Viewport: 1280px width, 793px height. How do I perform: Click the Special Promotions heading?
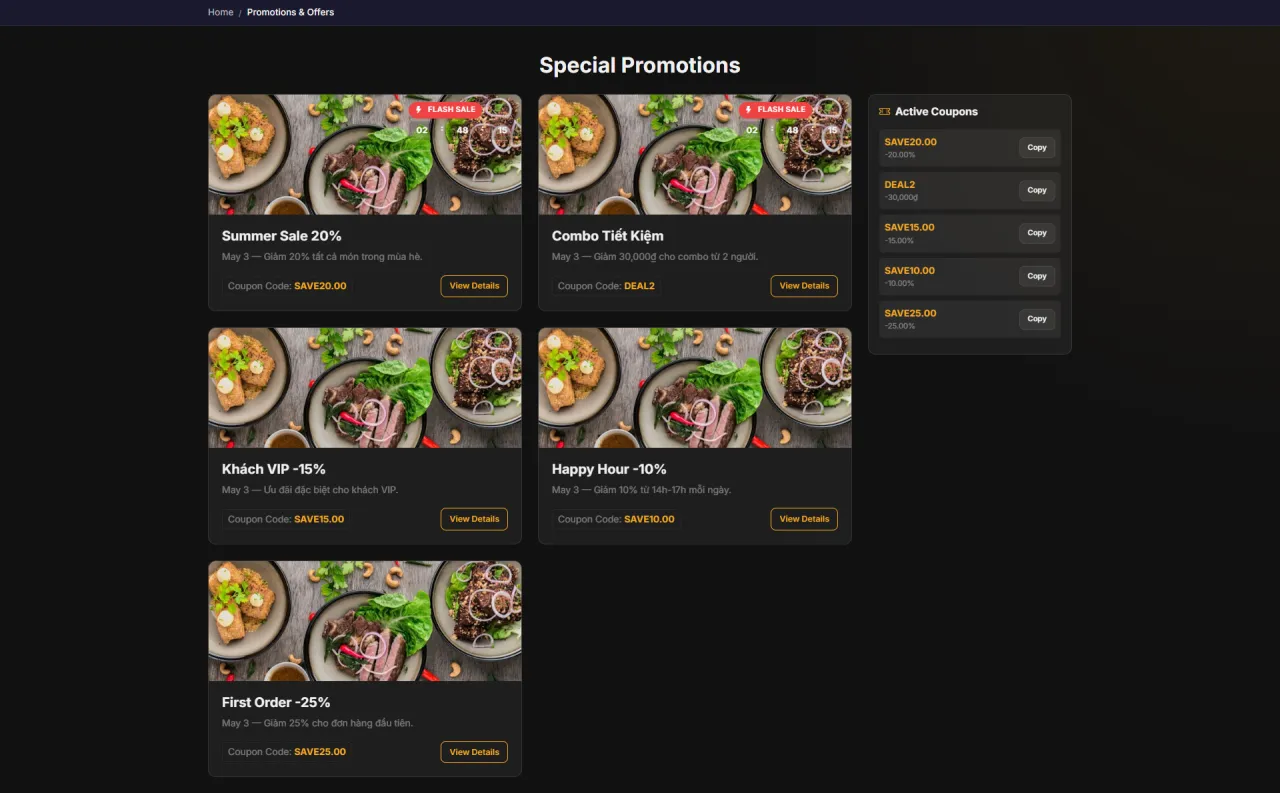tap(640, 65)
